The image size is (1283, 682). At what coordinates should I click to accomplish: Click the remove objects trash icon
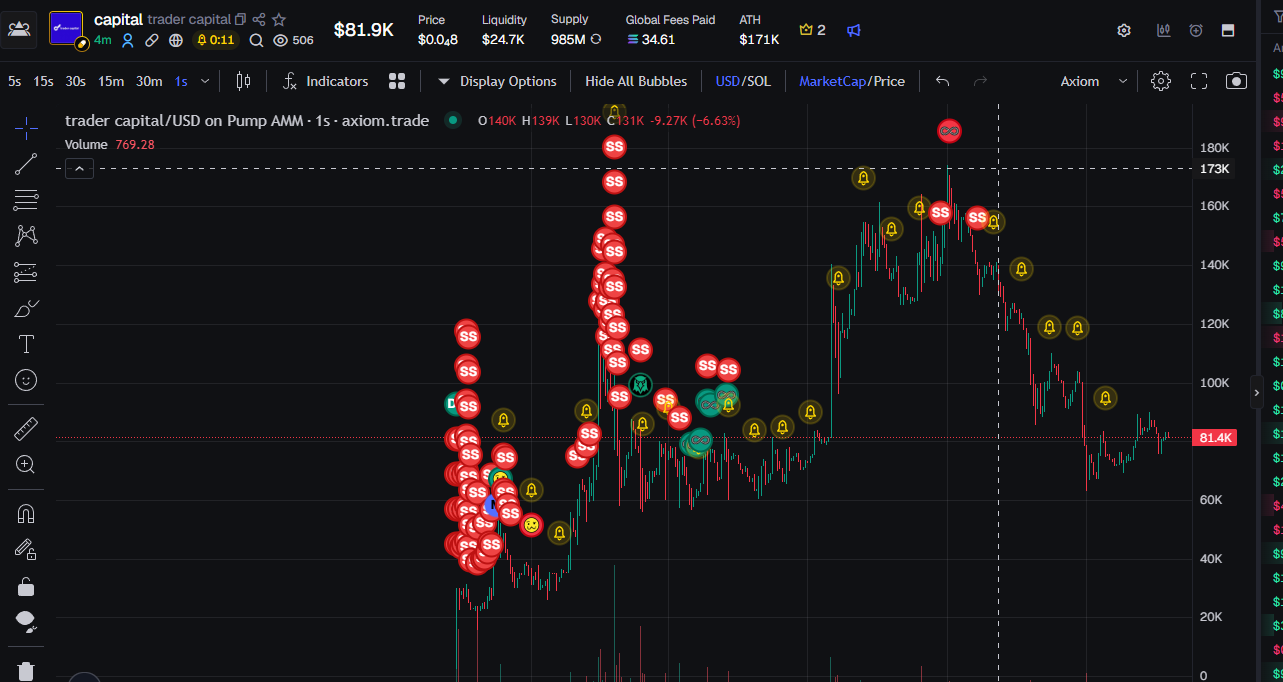click(x=26, y=671)
